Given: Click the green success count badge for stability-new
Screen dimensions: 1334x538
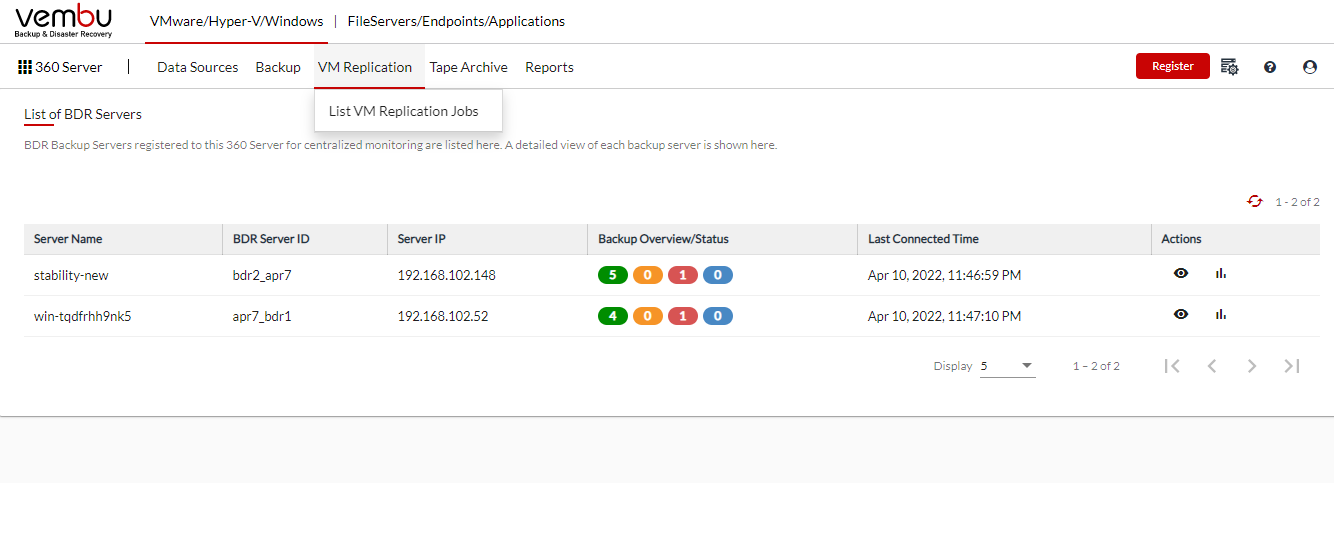Looking at the screenshot, I should (x=613, y=275).
